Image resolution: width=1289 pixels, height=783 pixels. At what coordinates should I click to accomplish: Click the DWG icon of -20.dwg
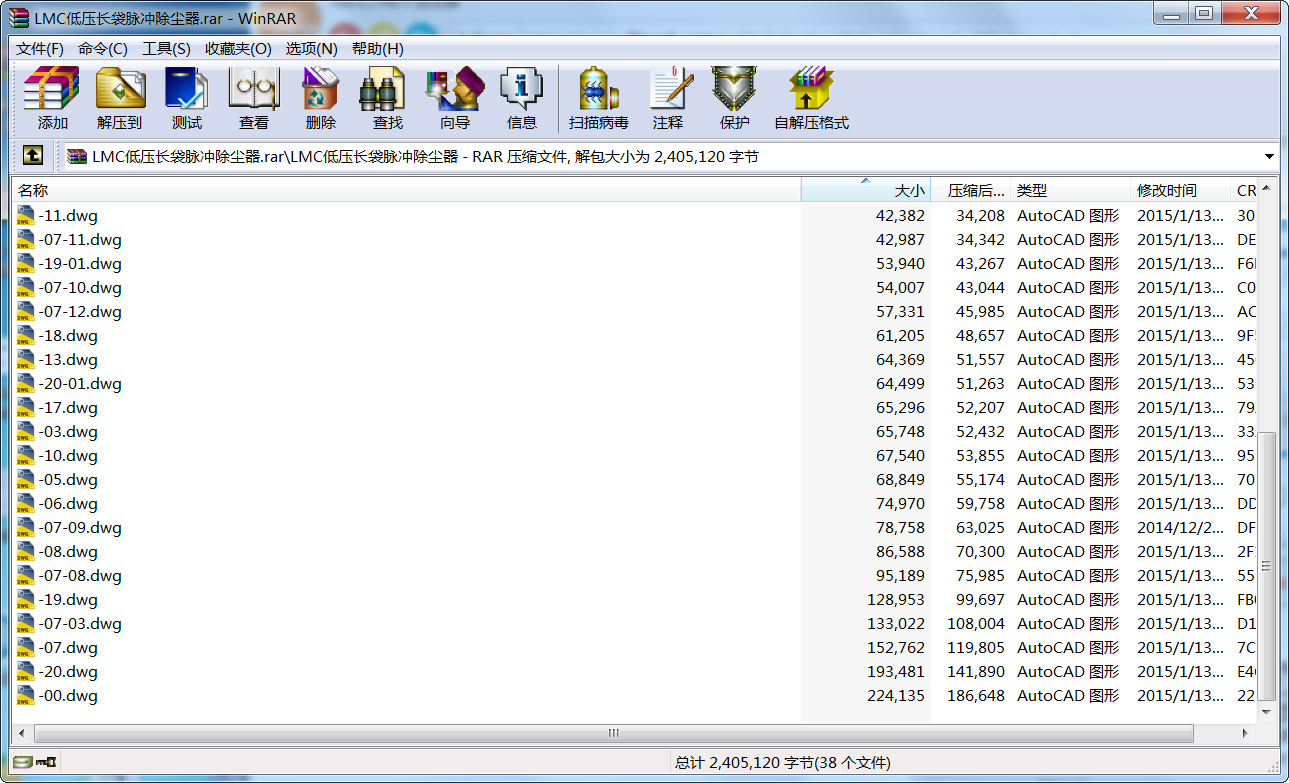tap(26, 671)
